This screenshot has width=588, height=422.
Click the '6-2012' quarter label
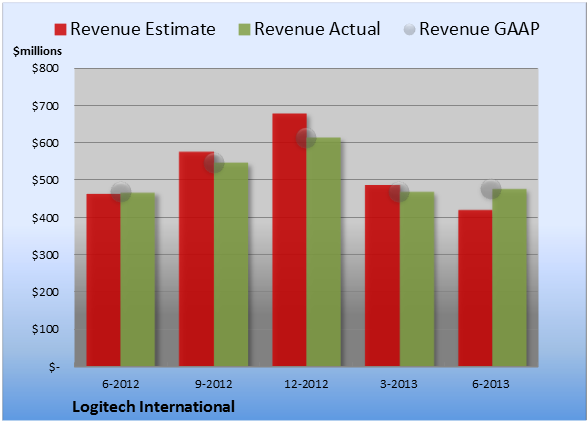point(121,384)
